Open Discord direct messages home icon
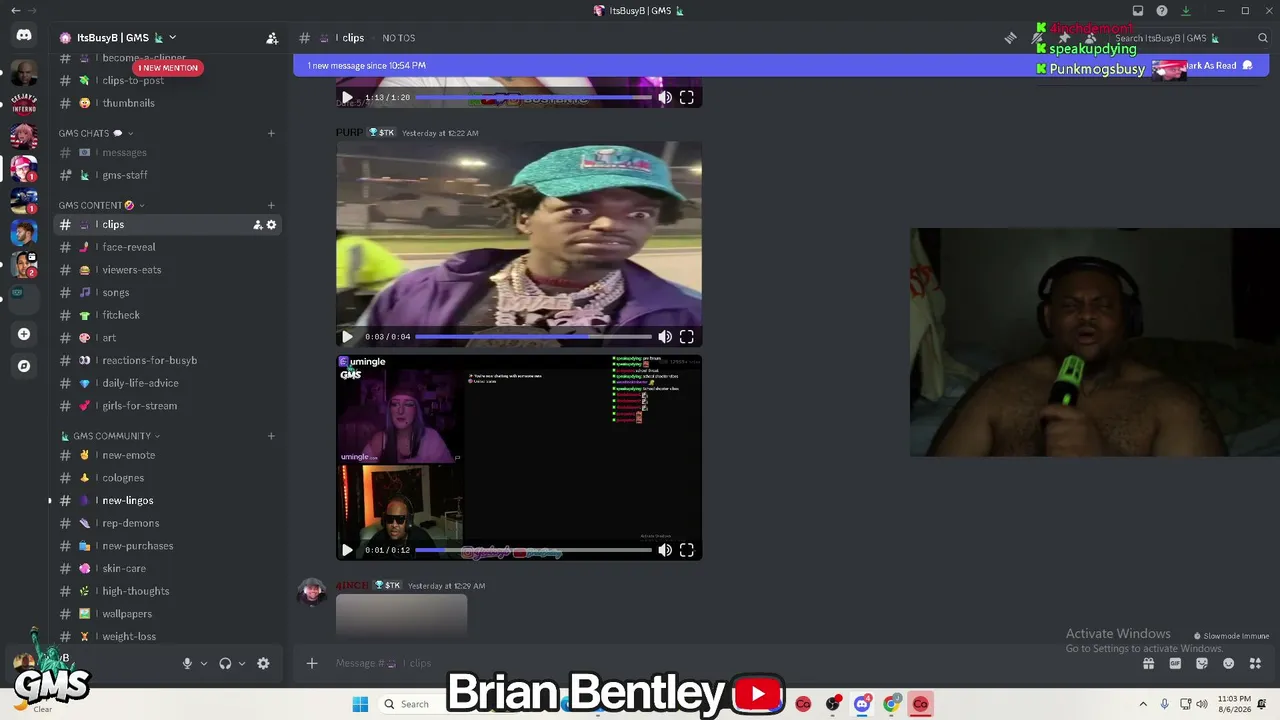 point(24,35)
